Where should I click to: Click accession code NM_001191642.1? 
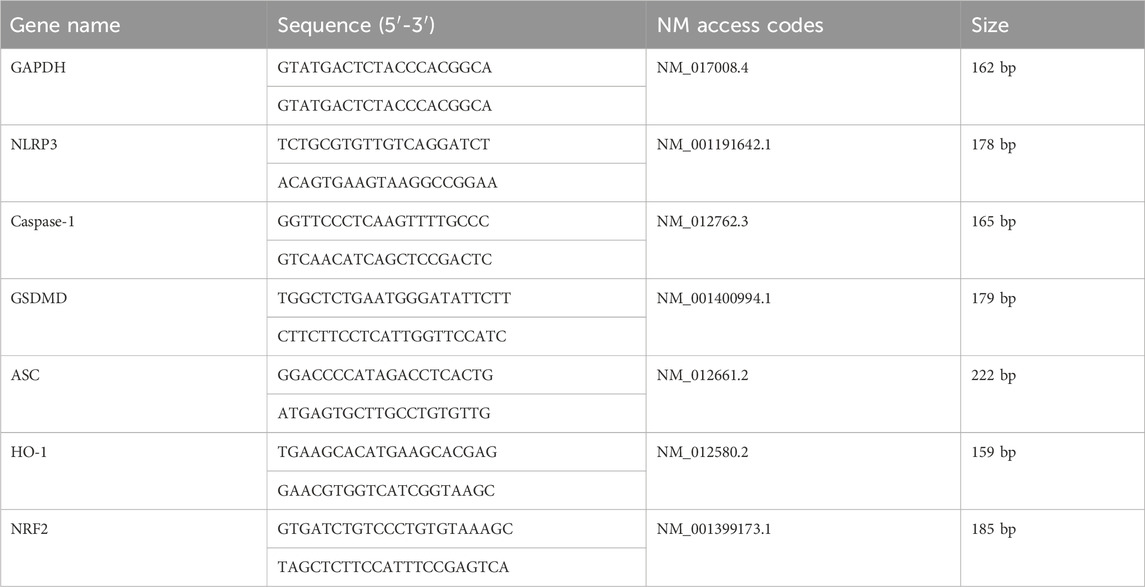pos(713,145)
